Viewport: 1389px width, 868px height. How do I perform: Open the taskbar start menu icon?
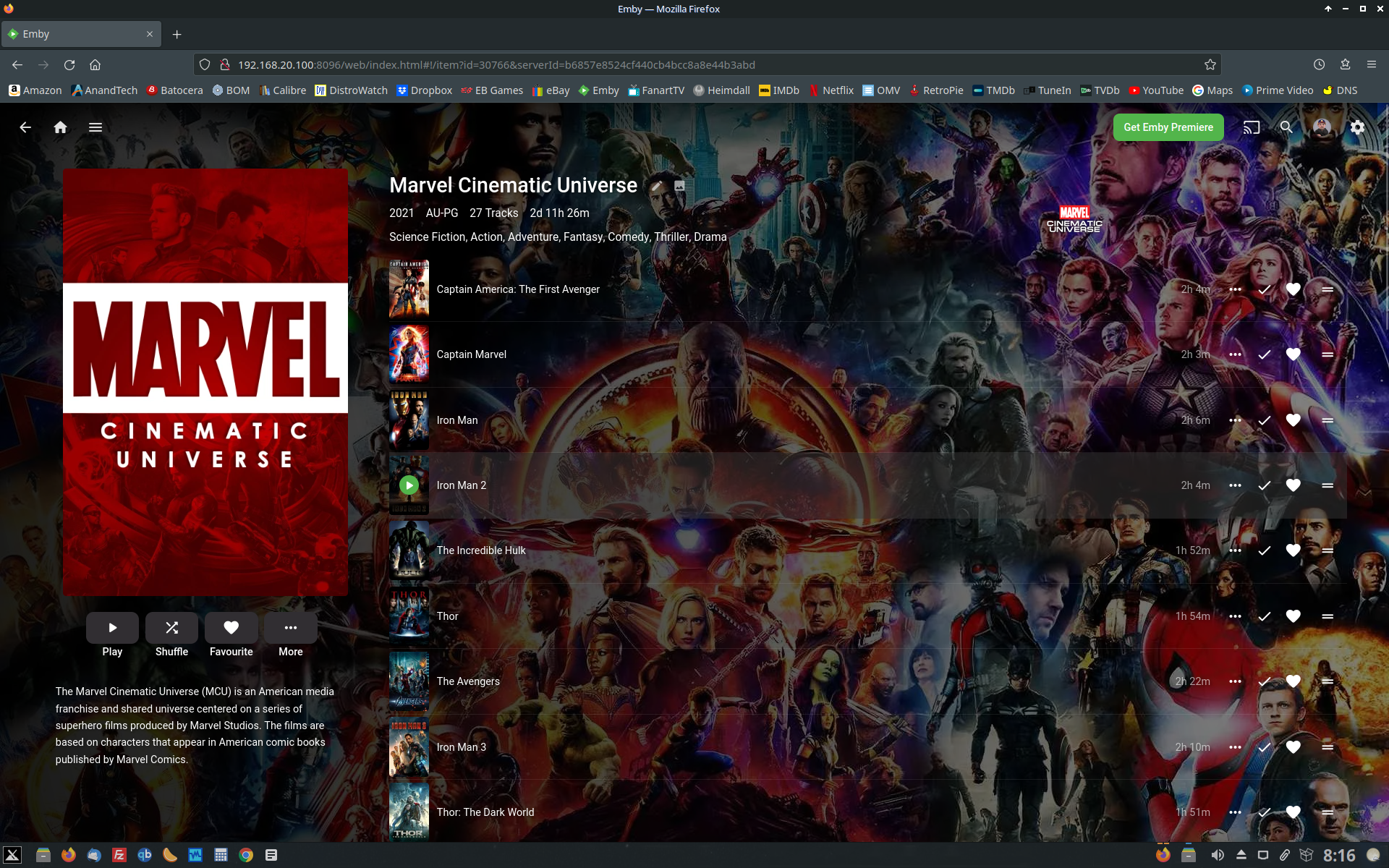coord(12,855)
